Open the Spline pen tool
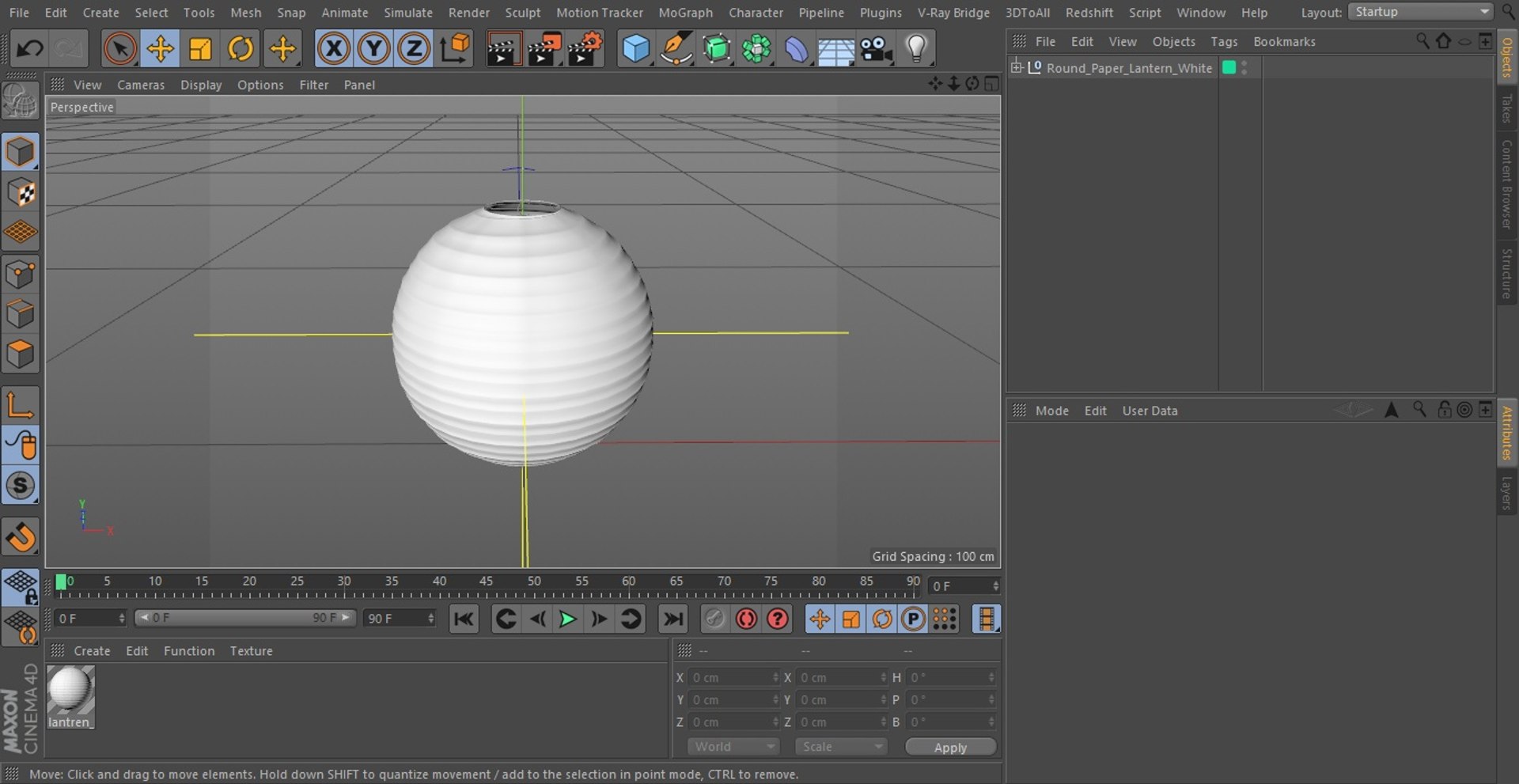1519x784 pixels. pos(676,49)
